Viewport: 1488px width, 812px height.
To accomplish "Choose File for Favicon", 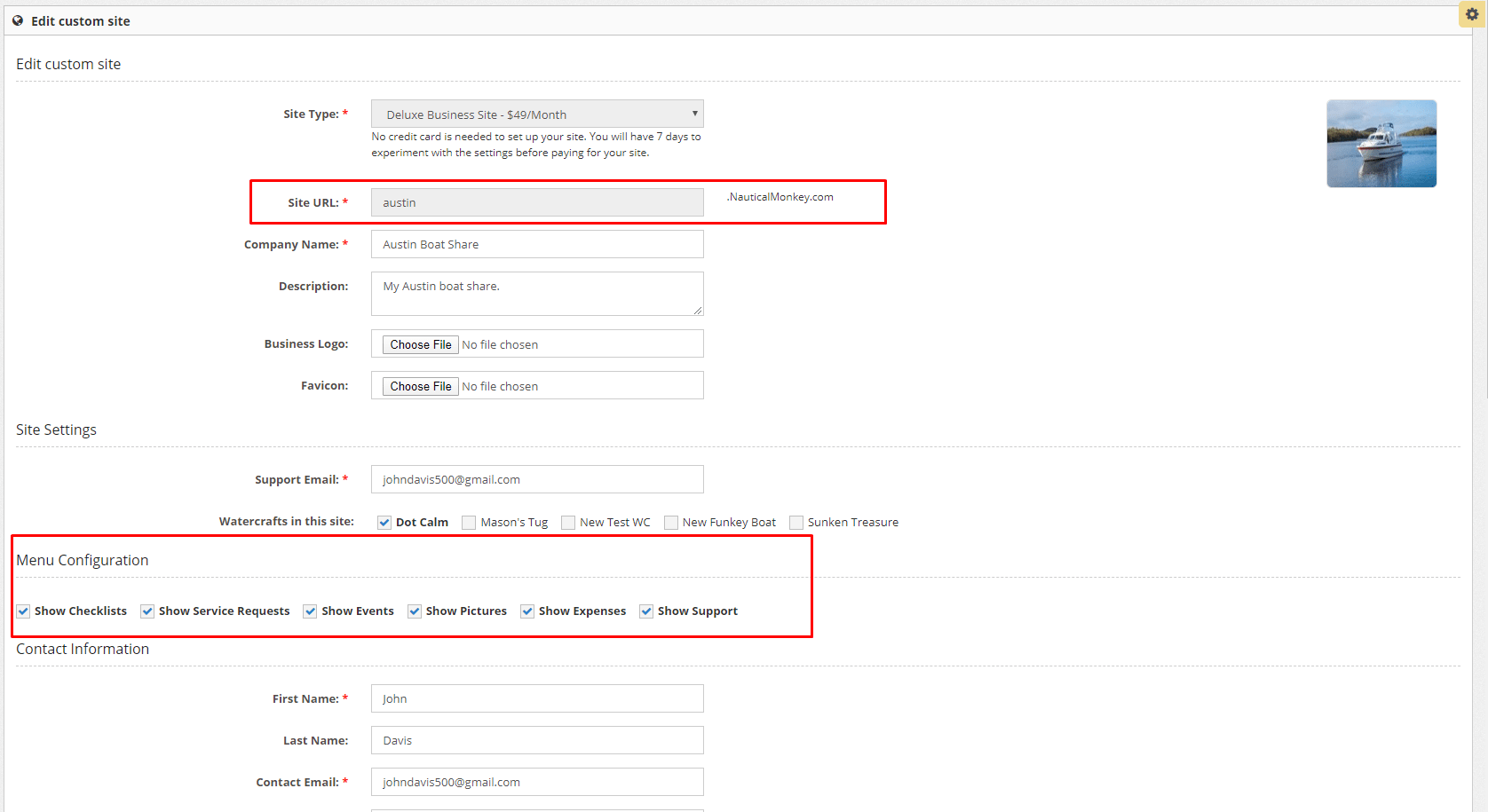I will click(x=421, y=386).
